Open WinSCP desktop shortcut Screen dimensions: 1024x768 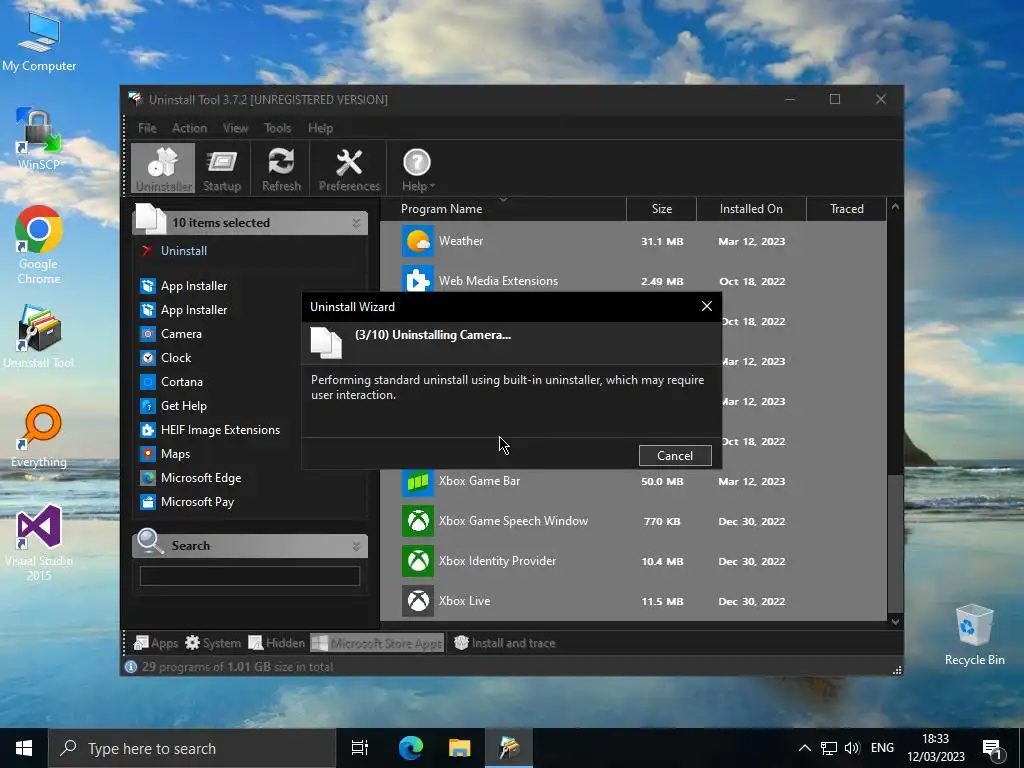(x=39, y=138)
